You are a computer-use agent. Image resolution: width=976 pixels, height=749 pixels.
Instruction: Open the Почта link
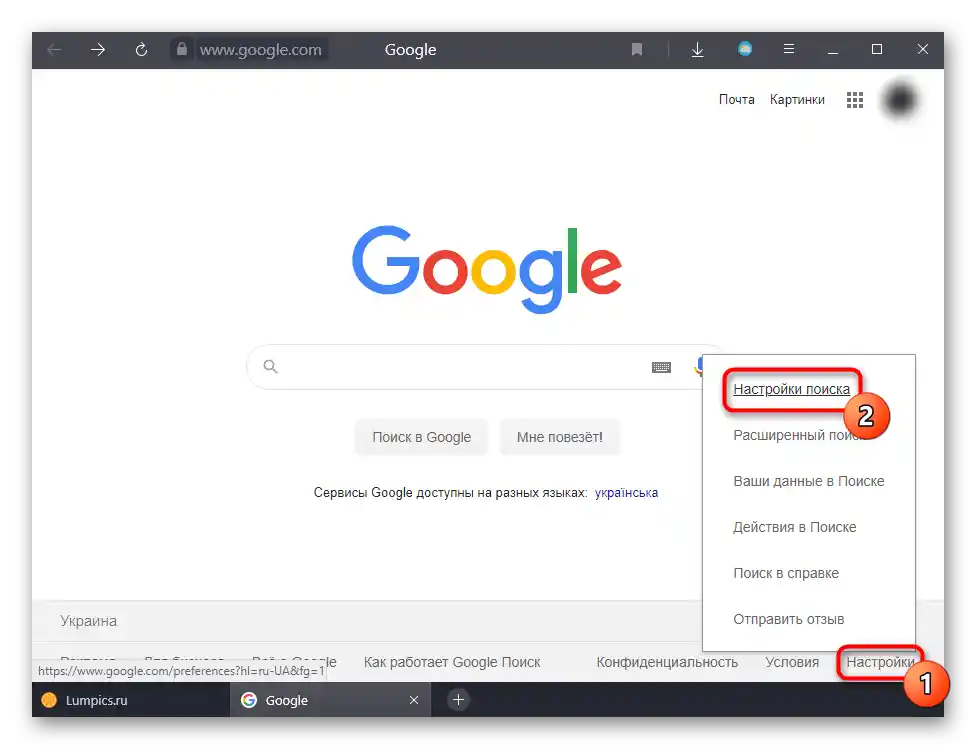point(736,100)
